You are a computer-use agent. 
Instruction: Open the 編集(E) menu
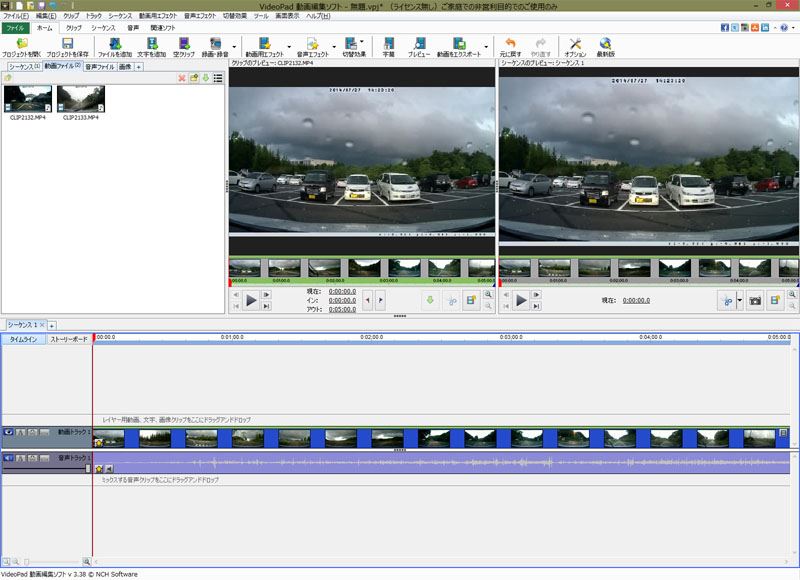(46, 16)
